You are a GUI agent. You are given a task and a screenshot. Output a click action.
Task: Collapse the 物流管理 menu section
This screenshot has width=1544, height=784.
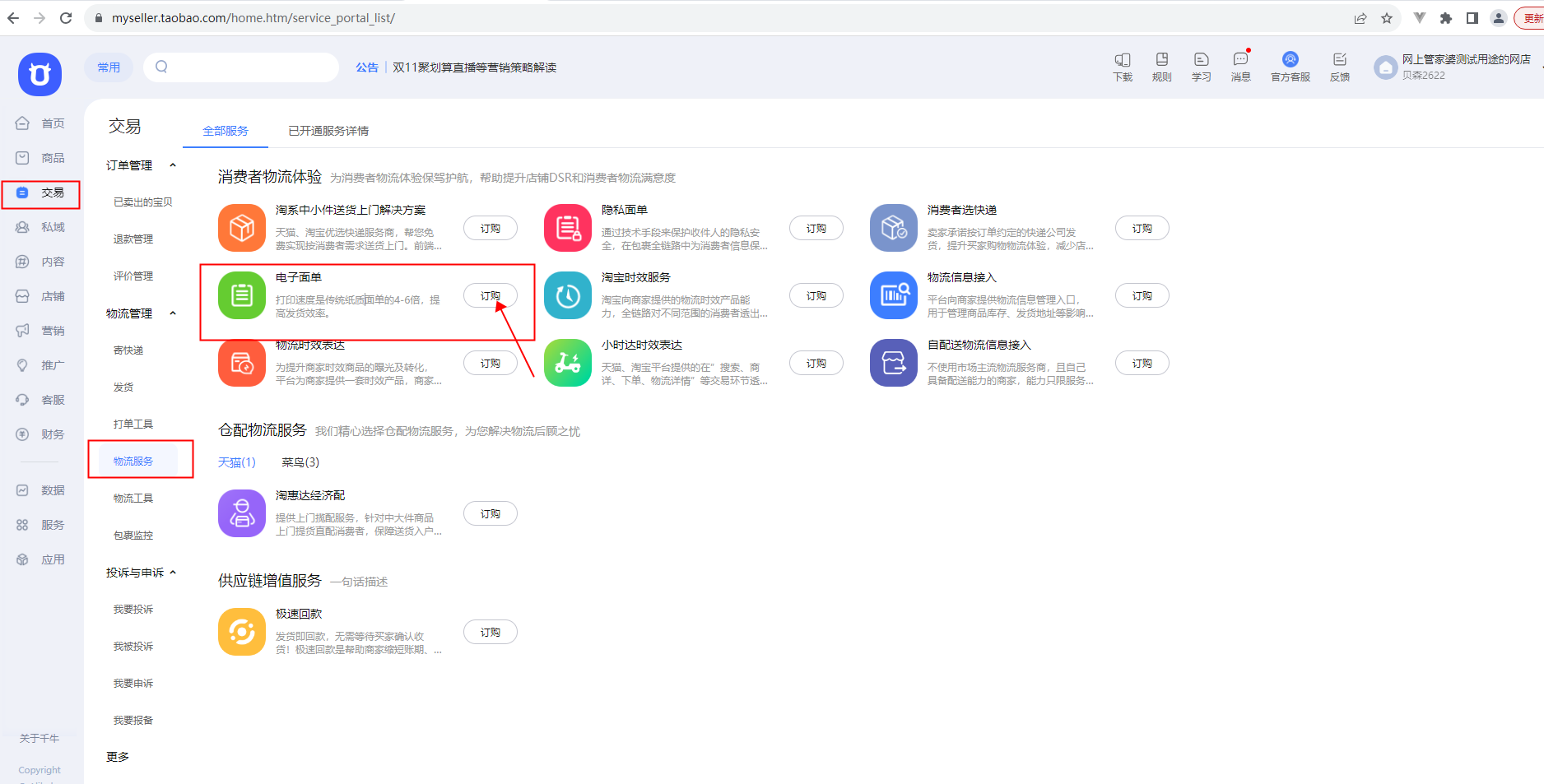pos(173,313)
